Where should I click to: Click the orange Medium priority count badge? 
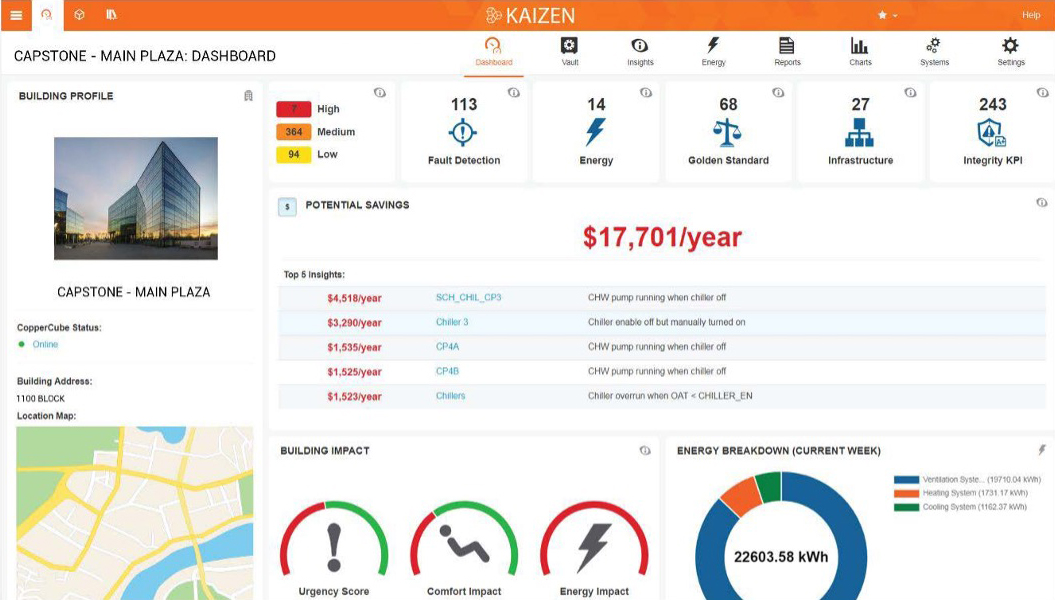[293, 132]
